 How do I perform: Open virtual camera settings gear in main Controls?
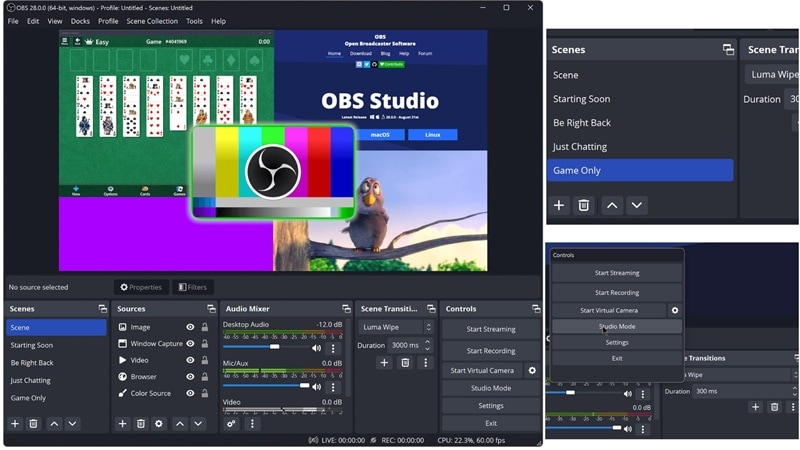coord(532,370)
